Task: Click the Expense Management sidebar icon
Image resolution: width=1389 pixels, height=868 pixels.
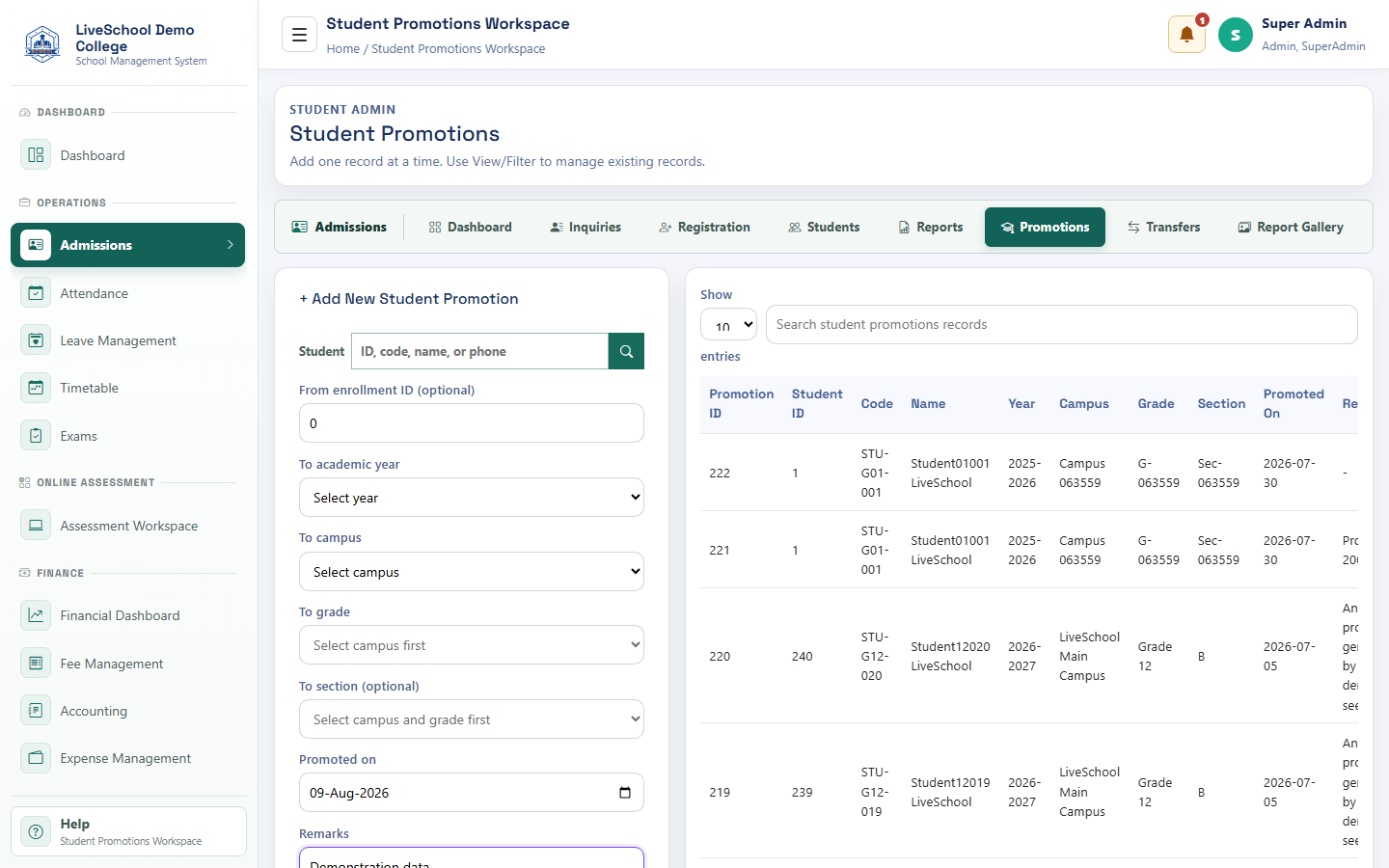Action: click(x=36, y=758)
